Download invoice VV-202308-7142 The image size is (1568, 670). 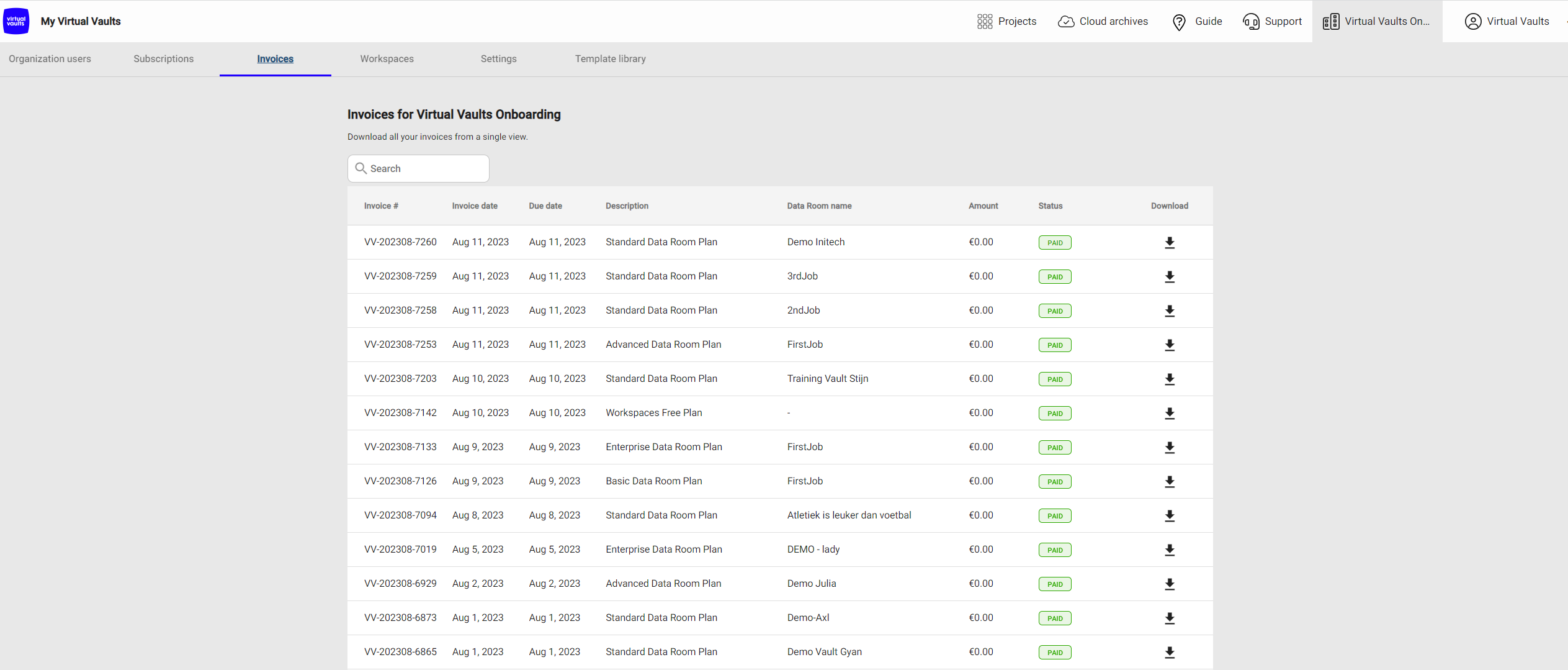(1170, 414)
